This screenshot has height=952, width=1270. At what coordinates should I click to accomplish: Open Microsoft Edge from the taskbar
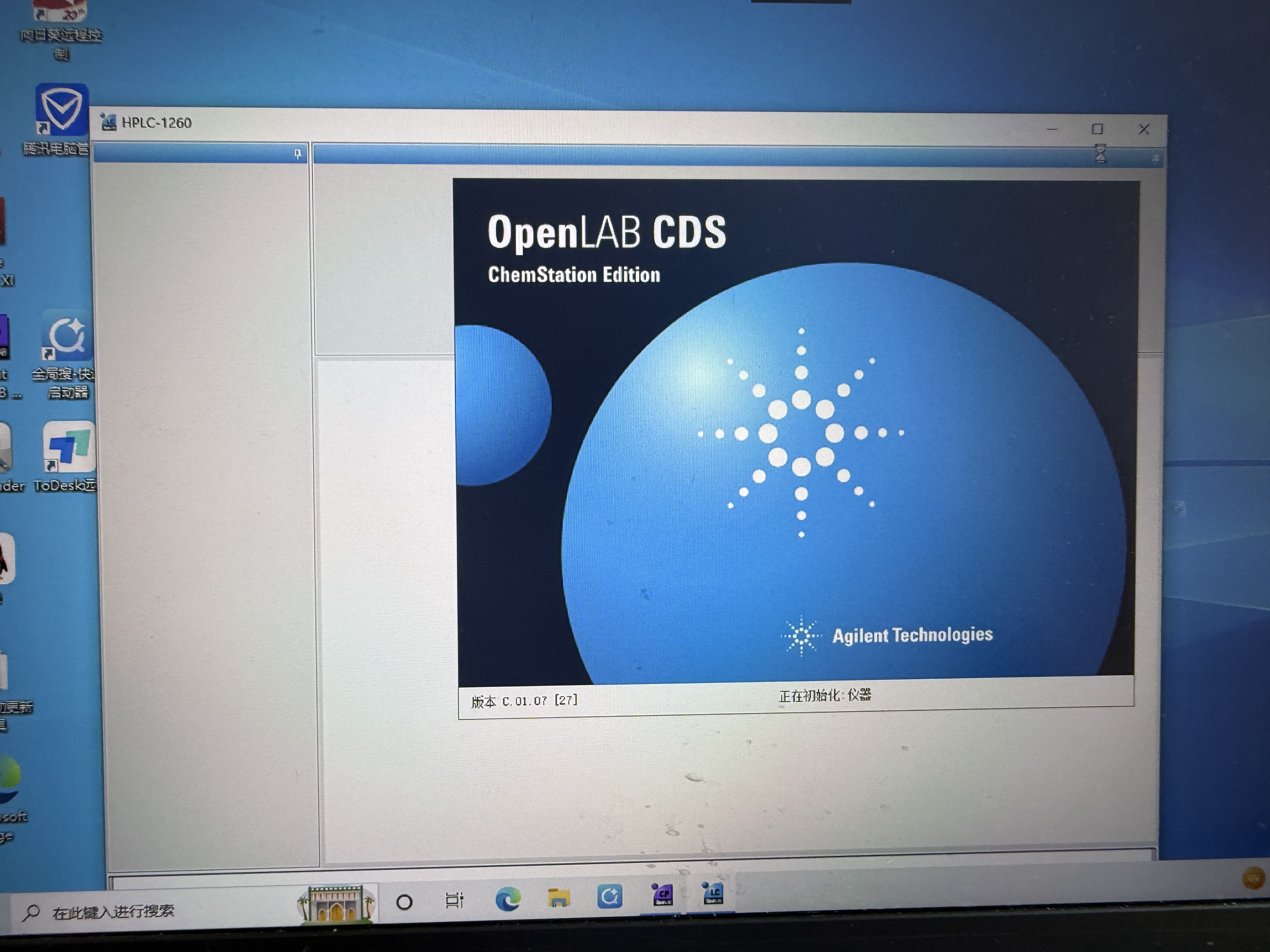click(x=507, y=898)
